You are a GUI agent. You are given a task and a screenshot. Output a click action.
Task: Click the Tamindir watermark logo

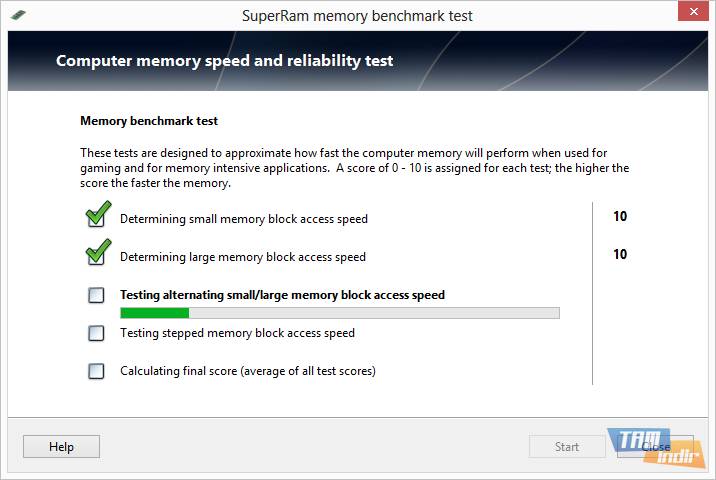(x=650, y=446)
